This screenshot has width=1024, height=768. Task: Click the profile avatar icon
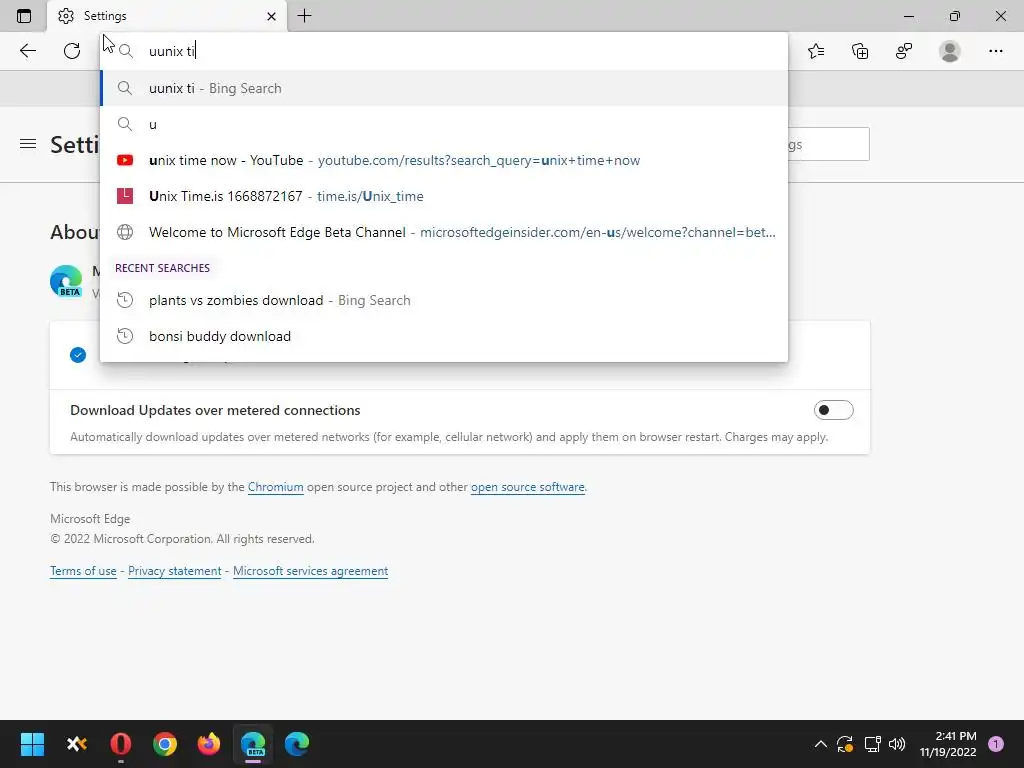[950, 51]
